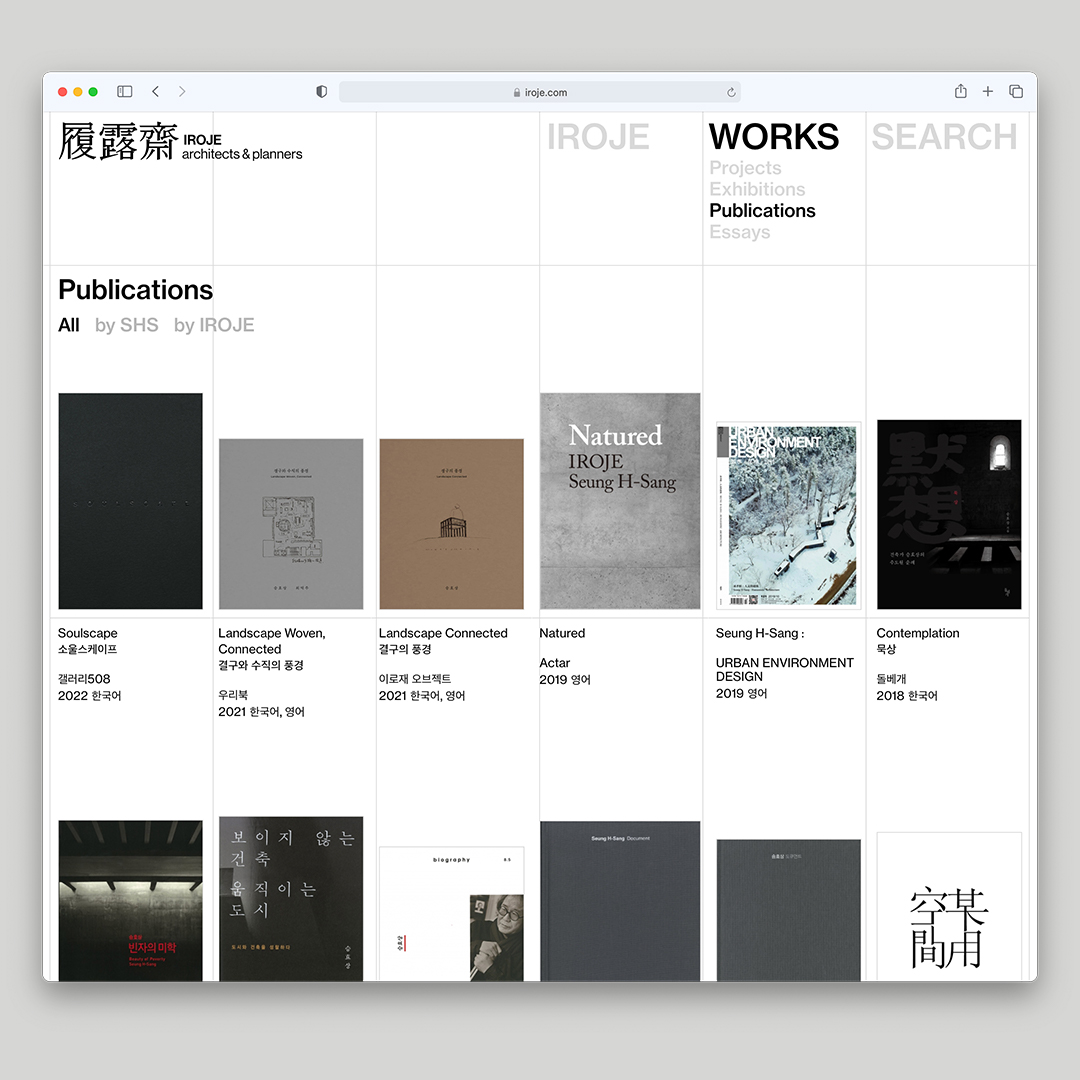Click the Seung H-Sang : title
1080x1080 pixels.
[760, 633]
